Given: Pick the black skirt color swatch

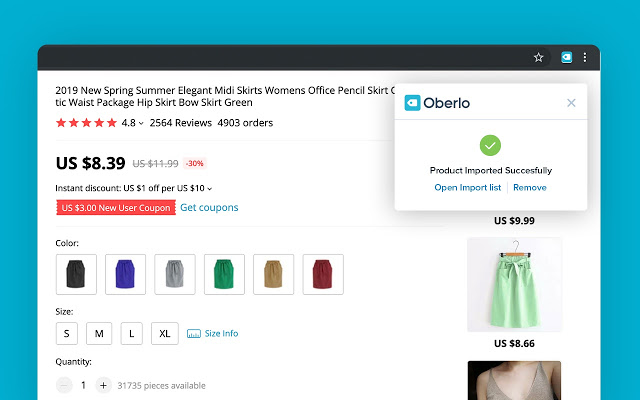Looking at the screenshot, I should coord(76,274).
